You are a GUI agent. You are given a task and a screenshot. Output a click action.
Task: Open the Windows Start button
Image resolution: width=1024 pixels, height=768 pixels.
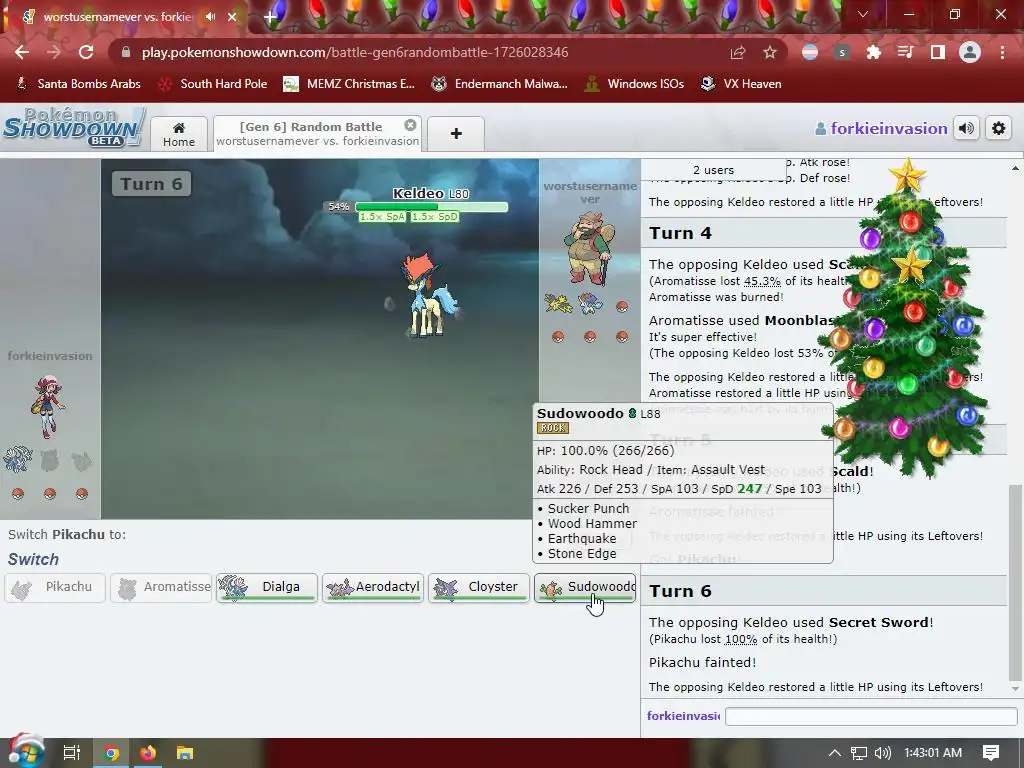pos(25,752)
